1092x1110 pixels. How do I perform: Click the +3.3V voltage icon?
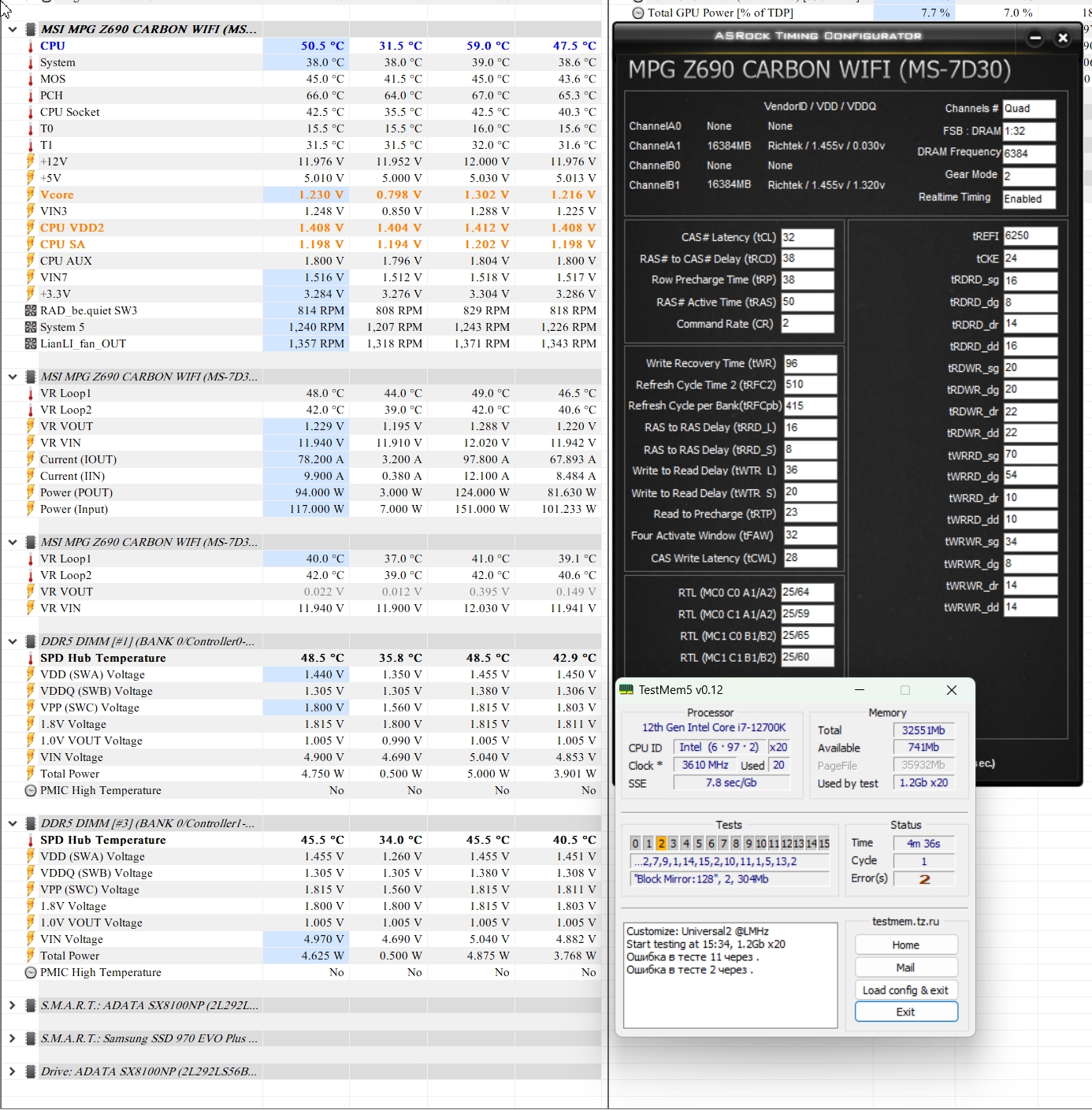[31, 294]
